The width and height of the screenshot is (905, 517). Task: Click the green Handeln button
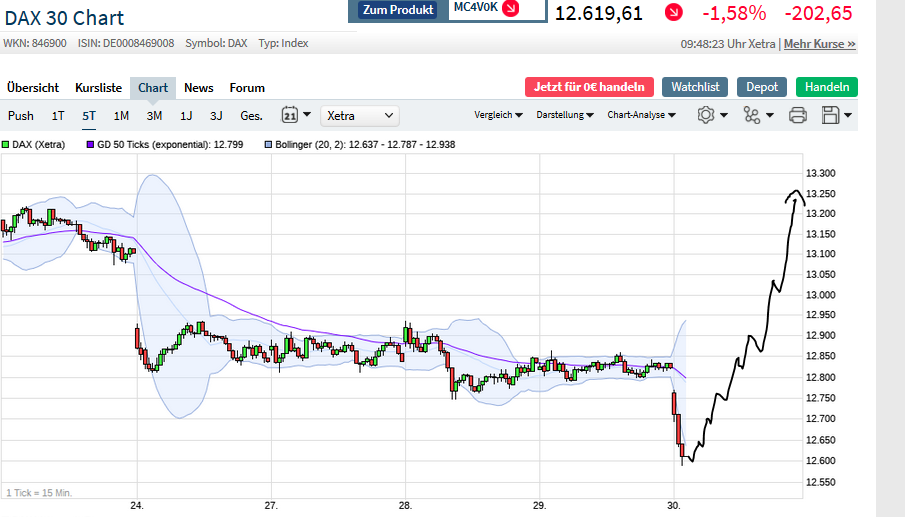click(x=827, y=87)
